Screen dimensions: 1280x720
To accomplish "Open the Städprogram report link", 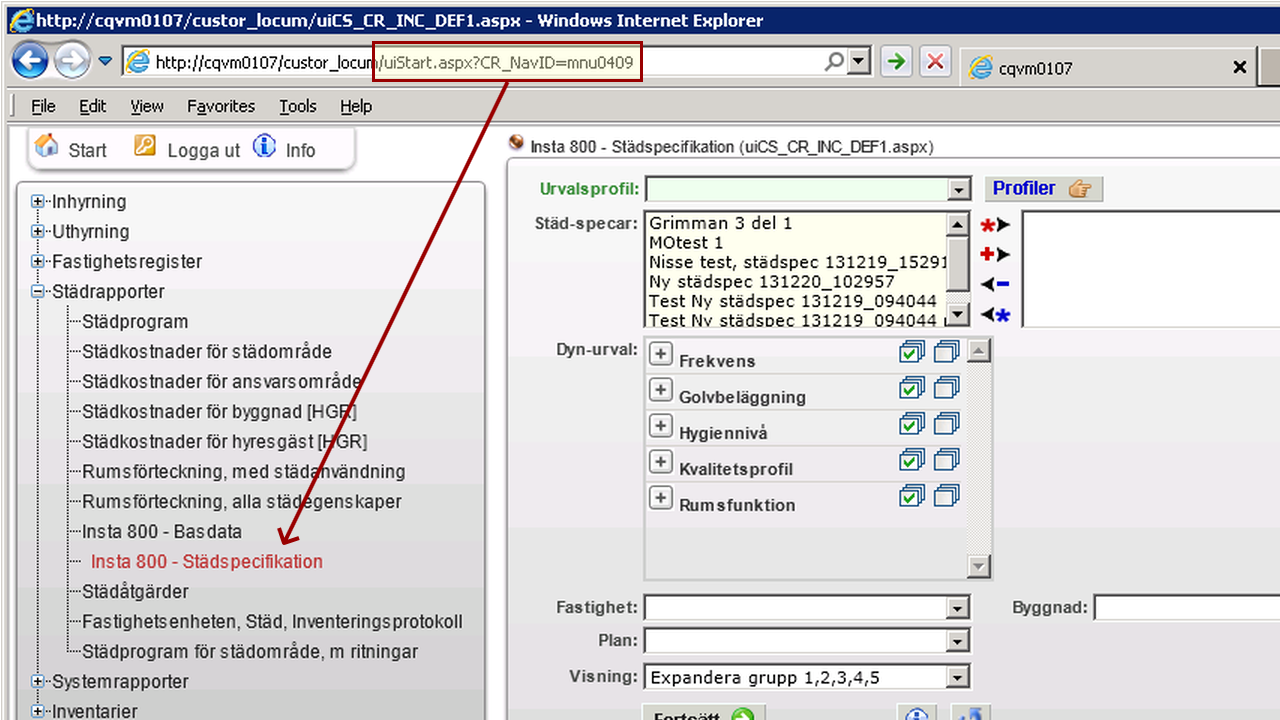I will click(x=135, y=322).
